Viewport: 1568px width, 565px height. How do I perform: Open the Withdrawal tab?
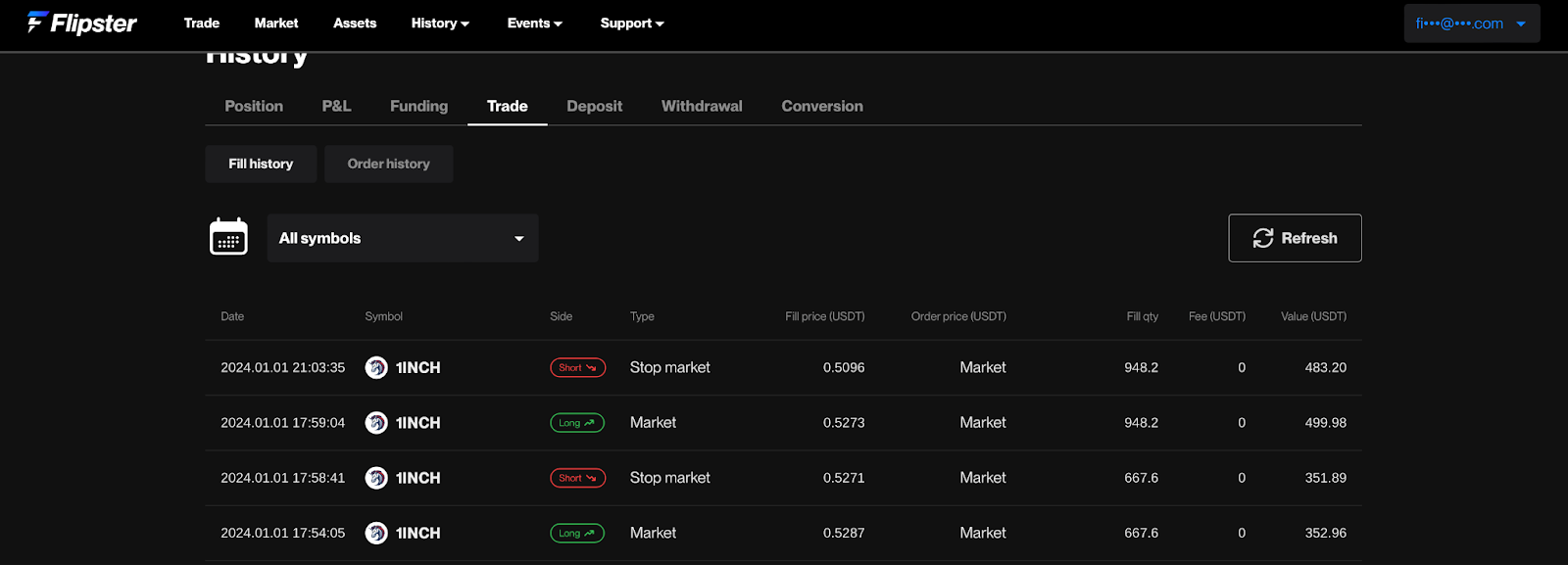tap(702, 106)
